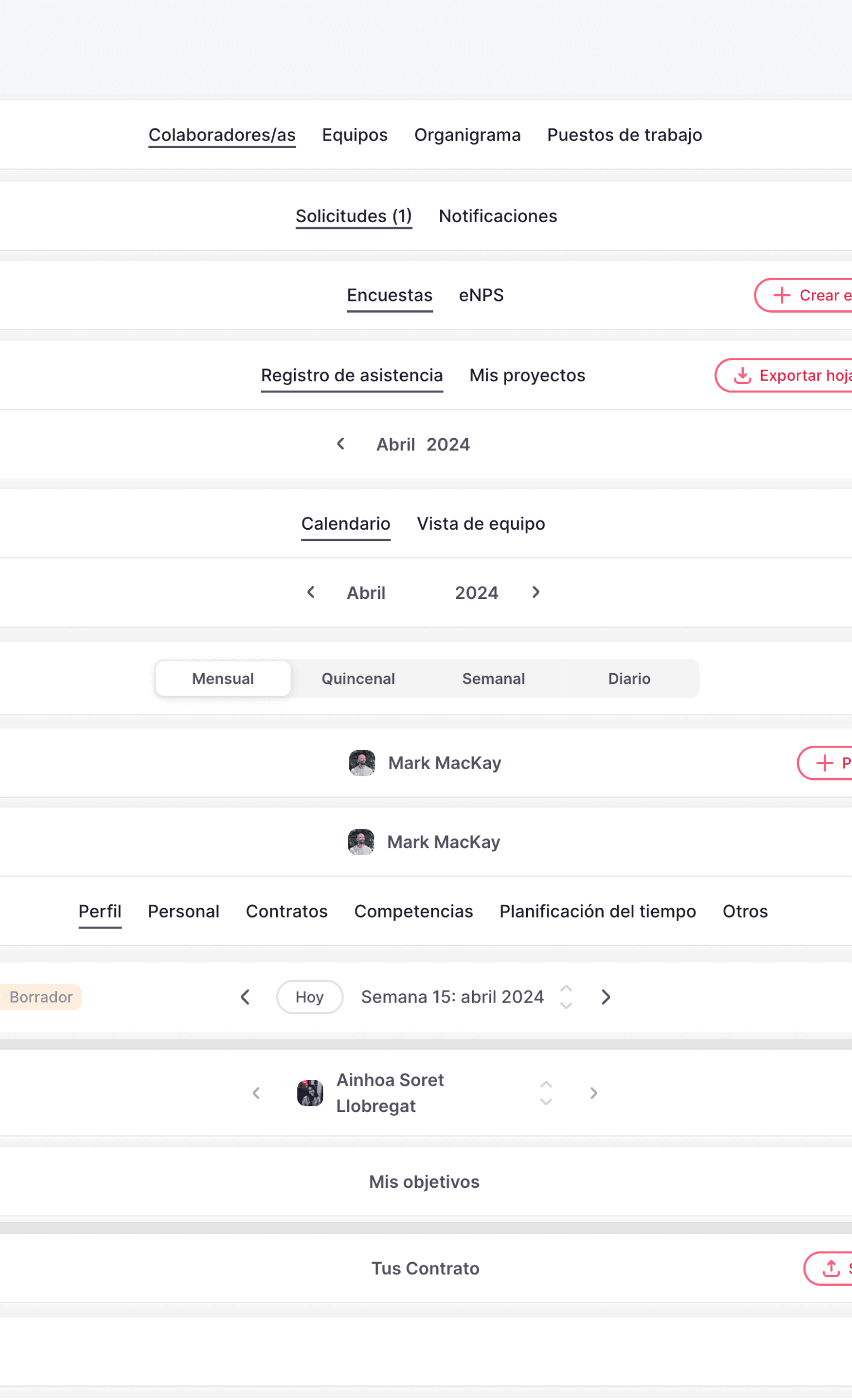Go to previous week before Hoy button
The image size is (852, 1400).
pyautogui.click(x=246, y=996)
